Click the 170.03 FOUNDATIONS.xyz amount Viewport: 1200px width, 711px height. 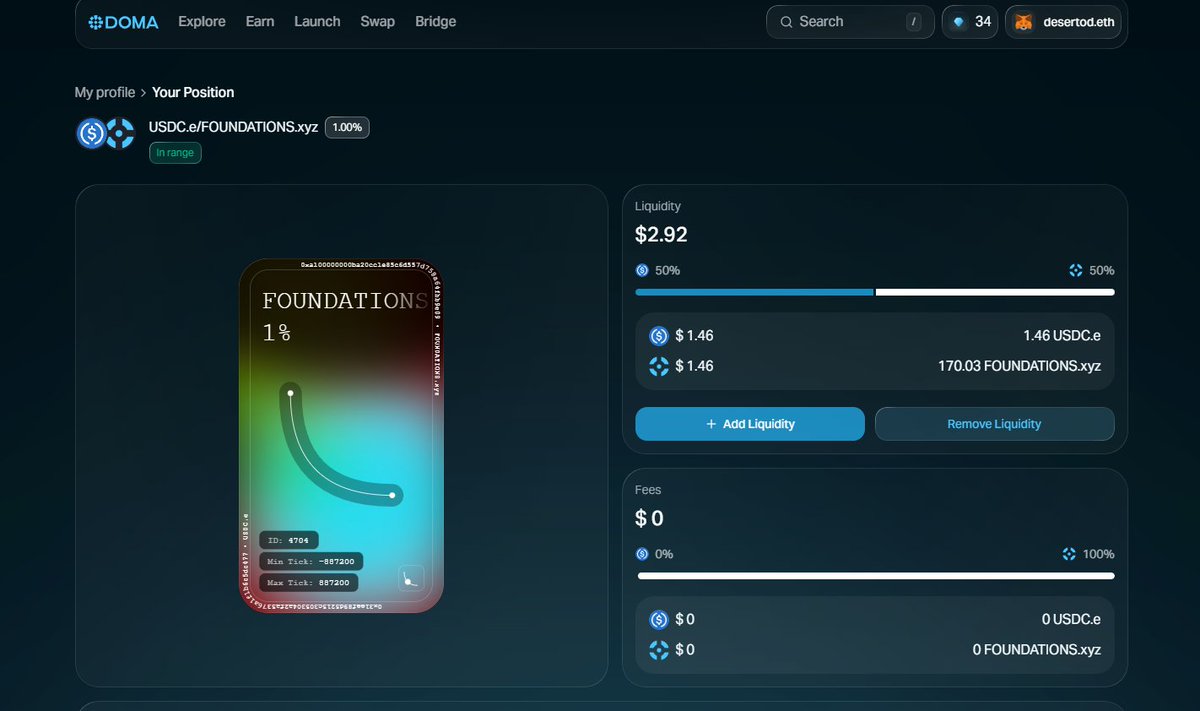pos(1019,366)
